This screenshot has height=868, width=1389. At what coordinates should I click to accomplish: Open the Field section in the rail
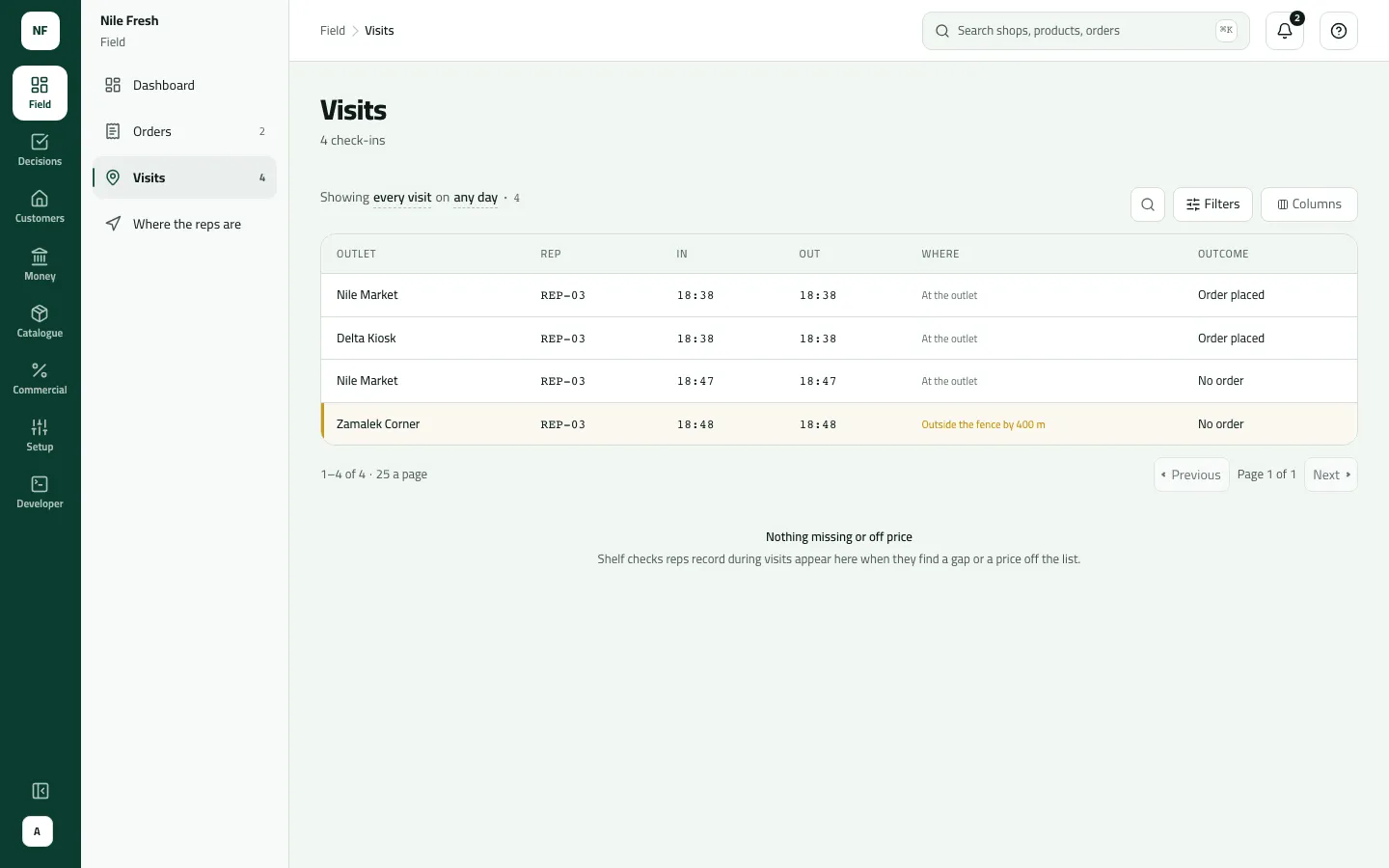(40, 93)
